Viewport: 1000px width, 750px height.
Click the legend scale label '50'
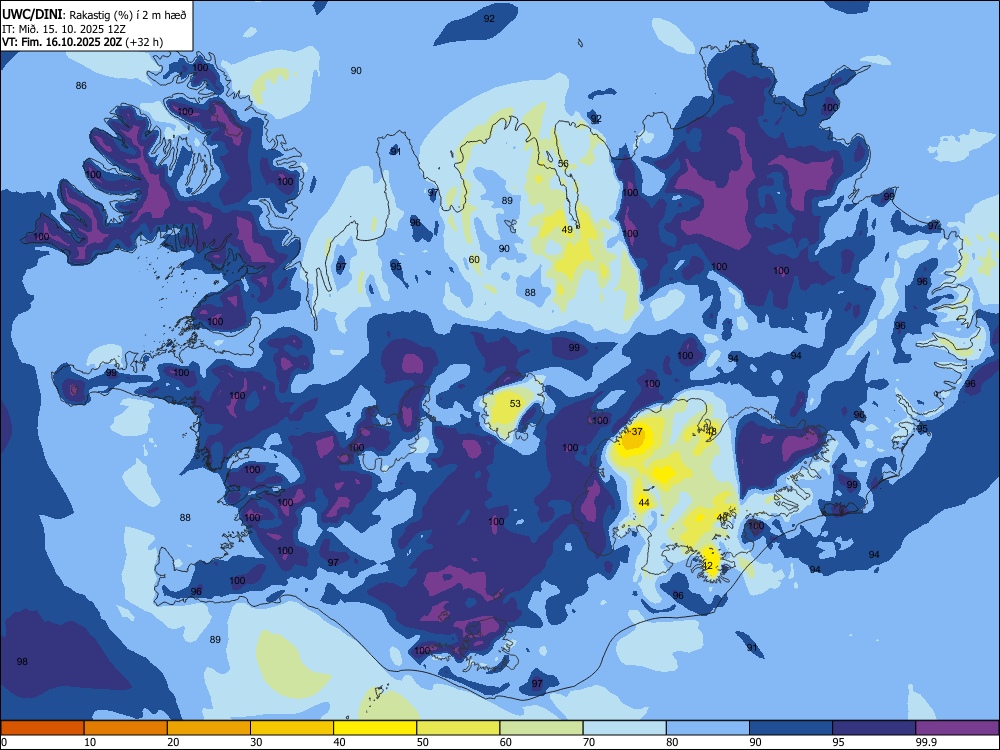(422, 742)
